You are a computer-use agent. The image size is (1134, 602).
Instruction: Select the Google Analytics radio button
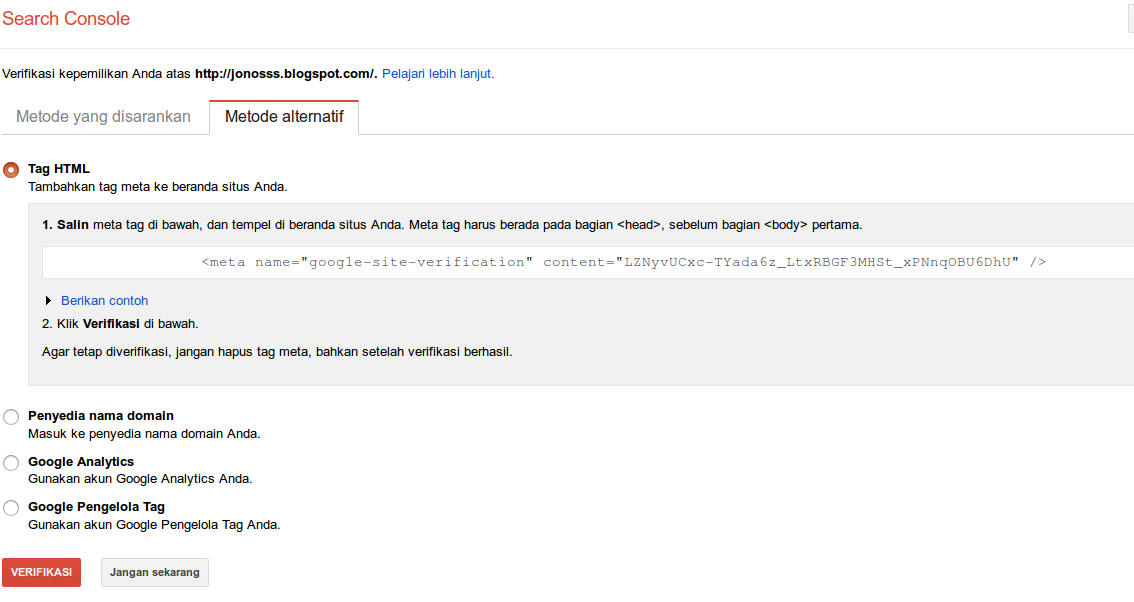[11, 463]
